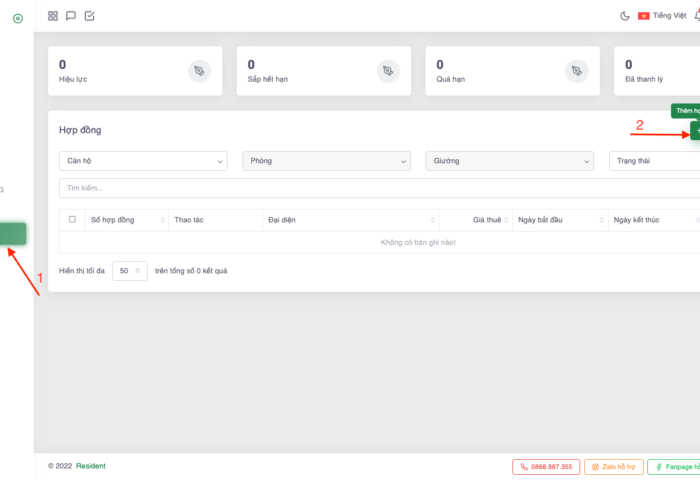Image resolution: width=700 pixels, height=480 pixels.
Task: Expand the Giường dropdown filter
Action: [509, 161]
